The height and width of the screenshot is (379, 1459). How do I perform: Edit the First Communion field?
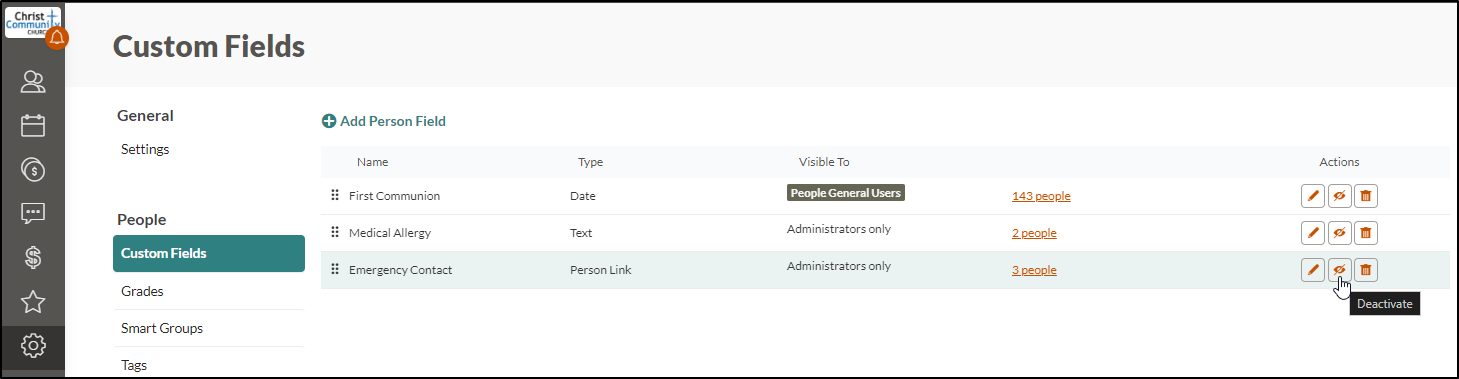pos(1313,196)
